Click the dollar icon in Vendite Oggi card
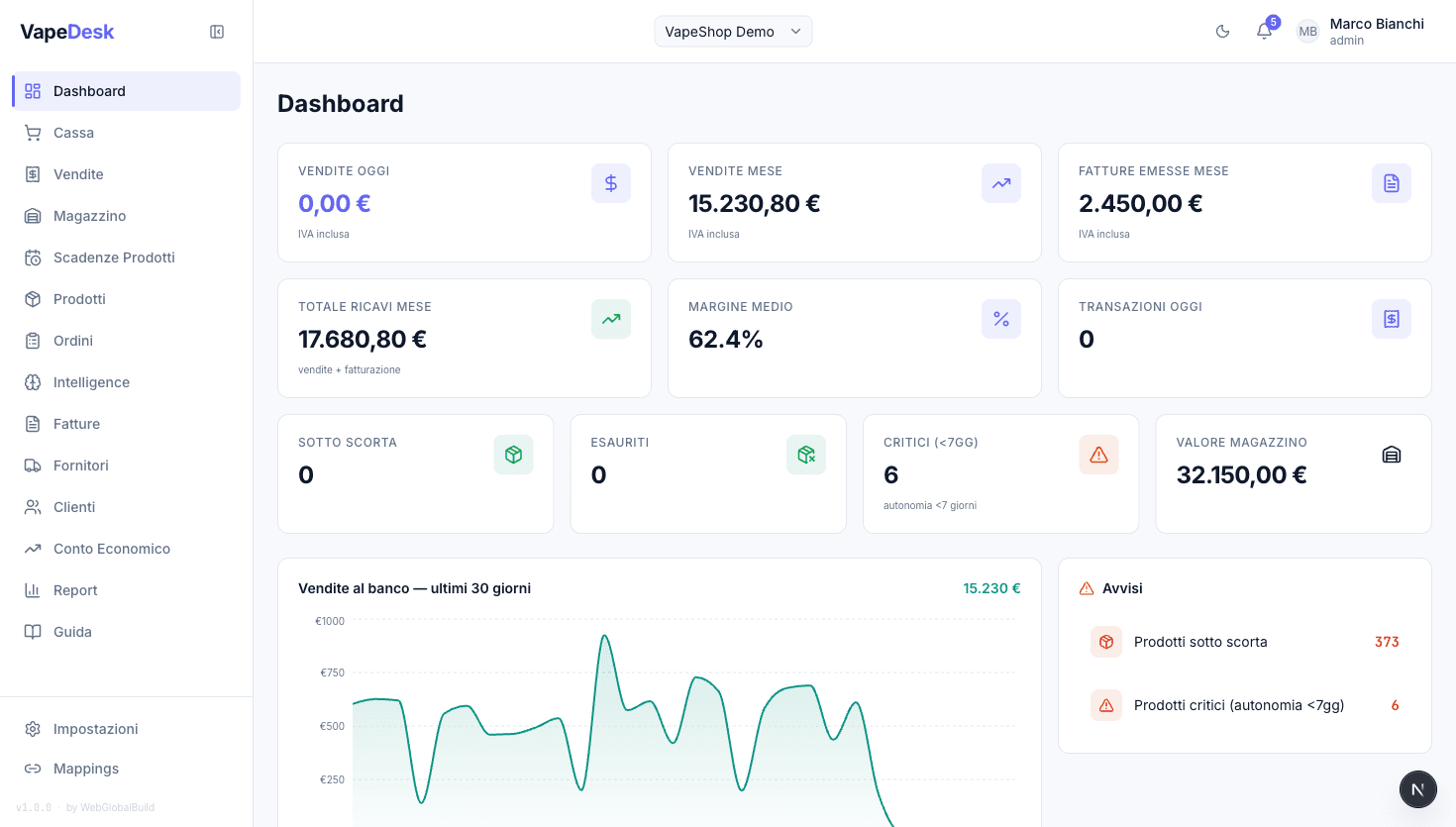 pos(611,183)
